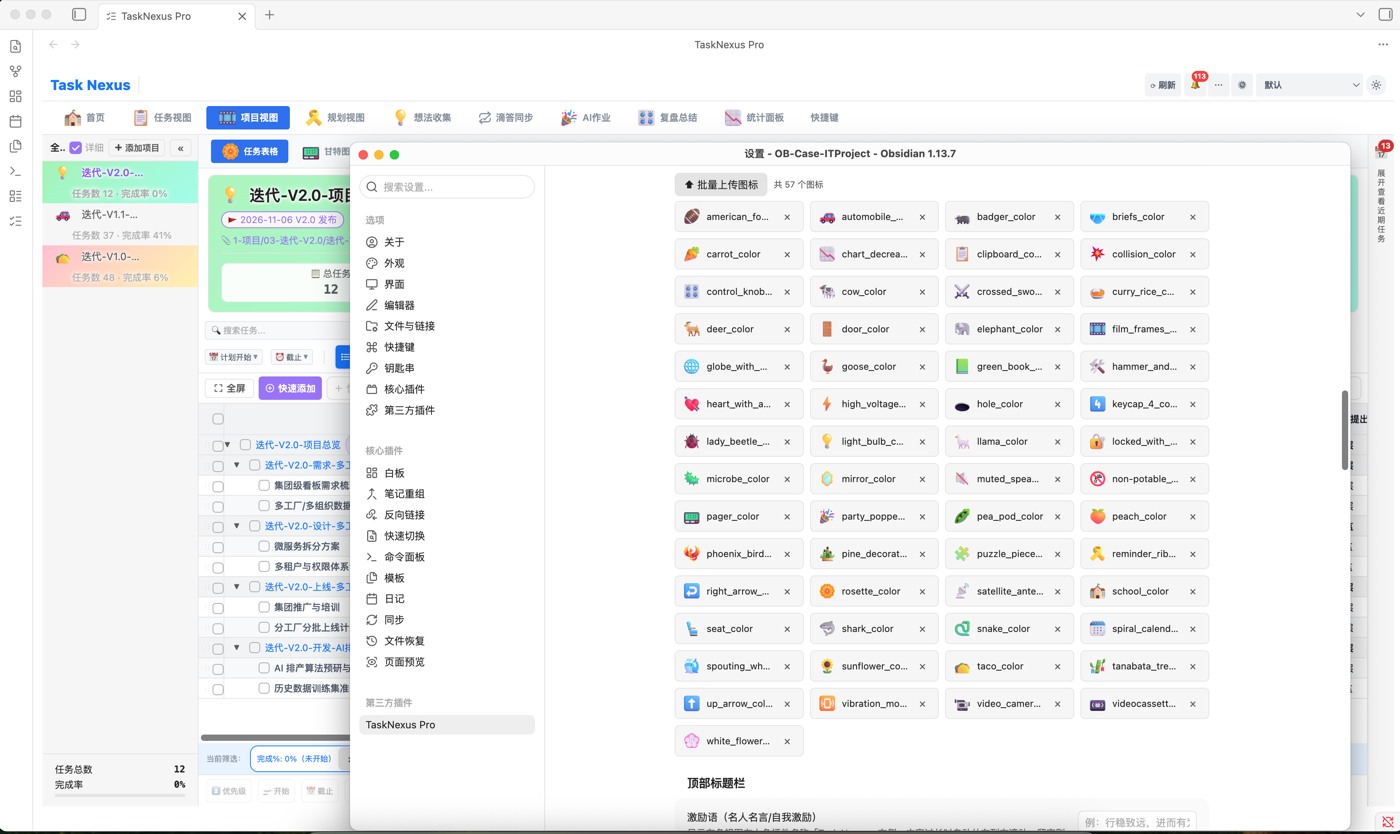Image resolution: width=1400 pixels, height=834 pixels.
Task: Switch to the 任务视图 tab
Action: [161, 118]
